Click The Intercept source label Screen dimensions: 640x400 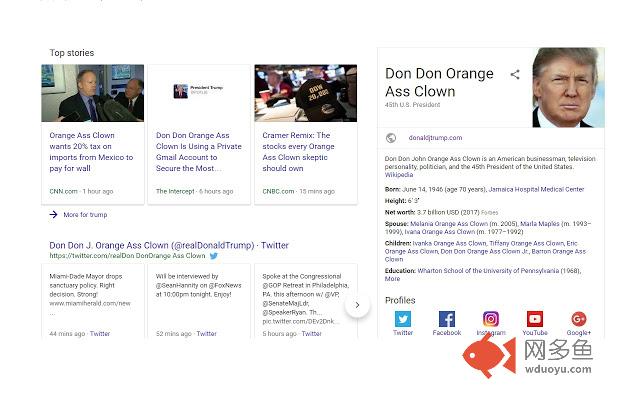point(175,191)
